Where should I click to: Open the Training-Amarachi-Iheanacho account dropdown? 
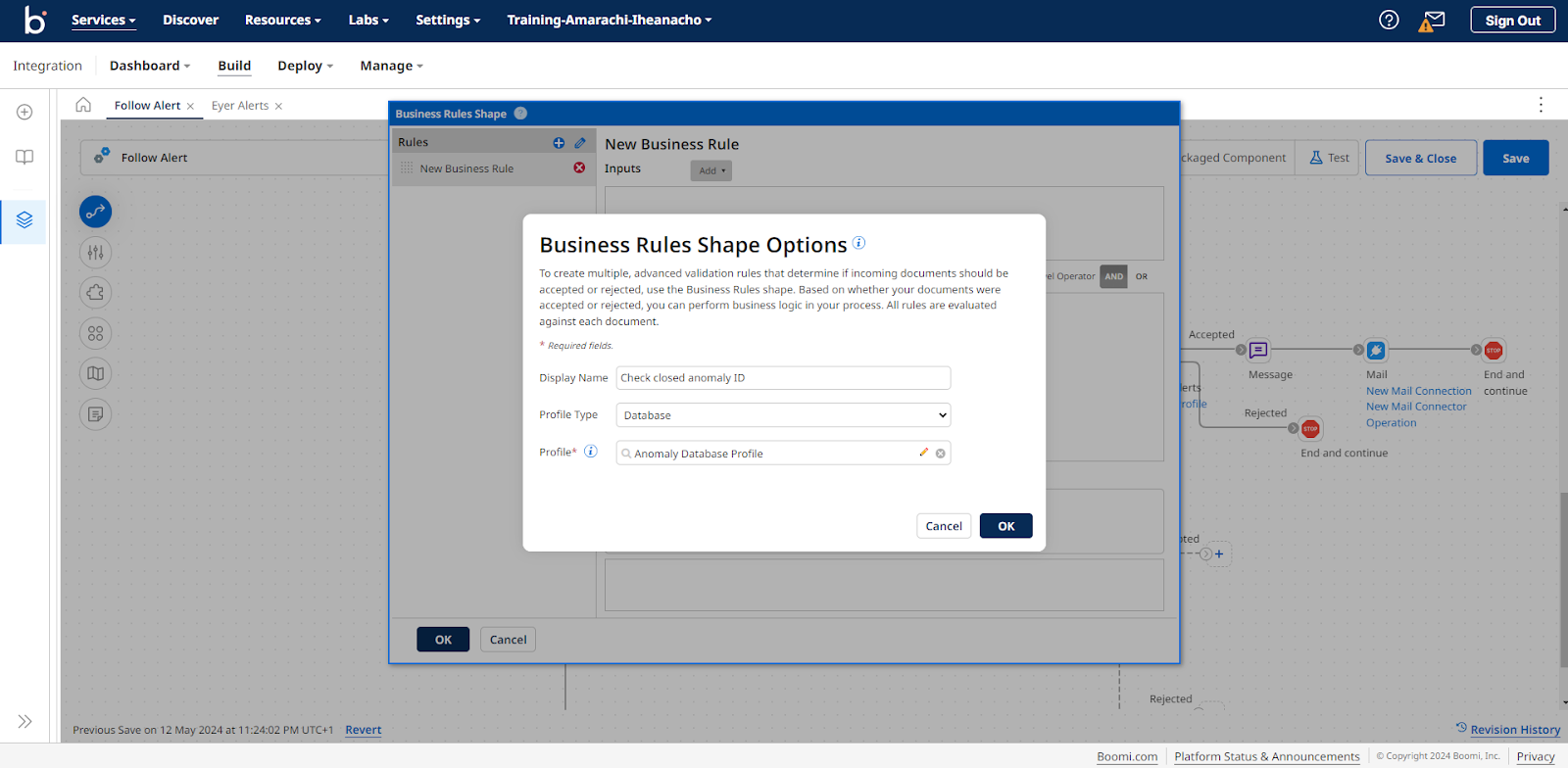coord(609,20)
